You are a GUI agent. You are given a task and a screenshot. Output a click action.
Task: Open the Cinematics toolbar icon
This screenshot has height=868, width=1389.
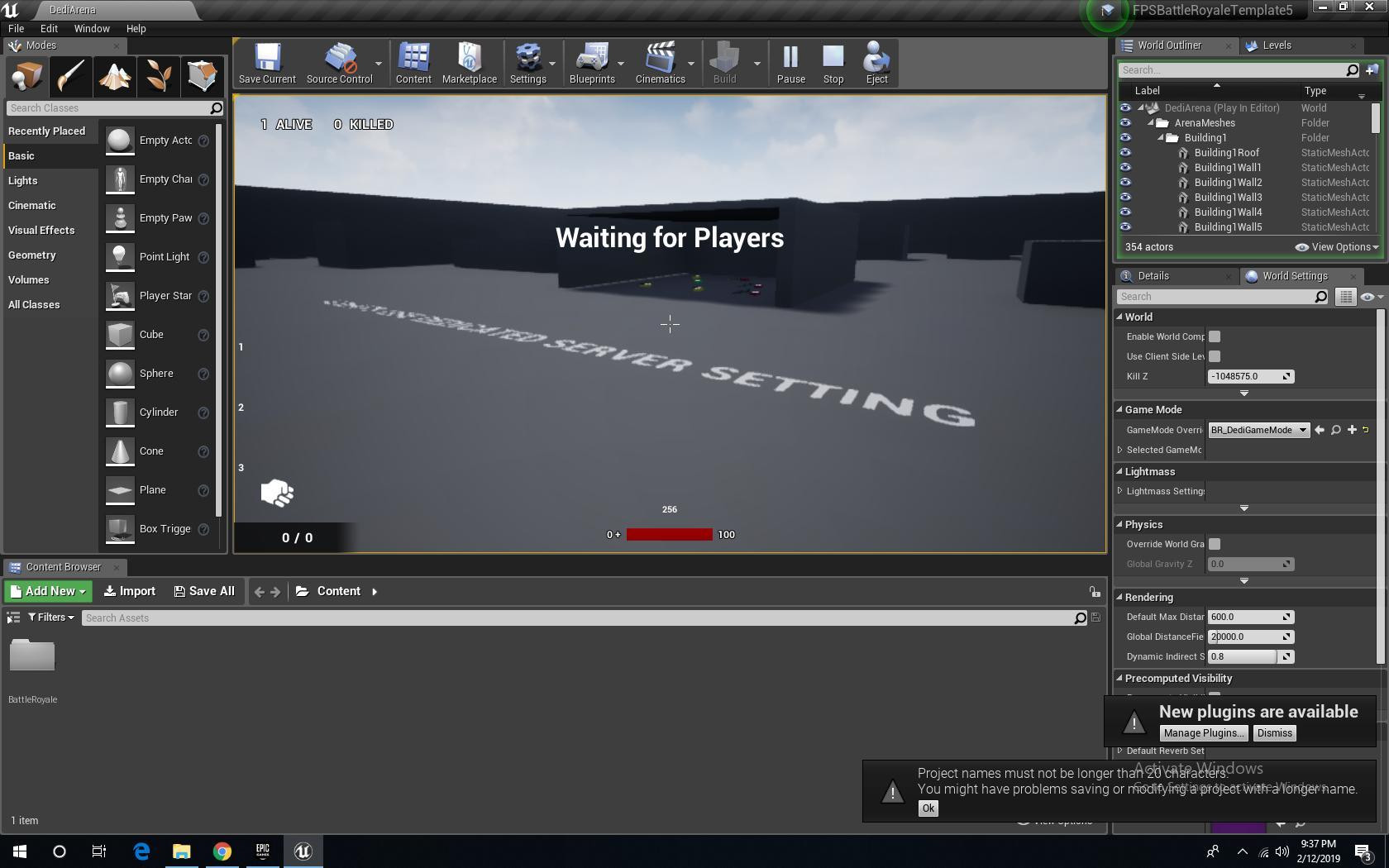click(x=661, y=63)
